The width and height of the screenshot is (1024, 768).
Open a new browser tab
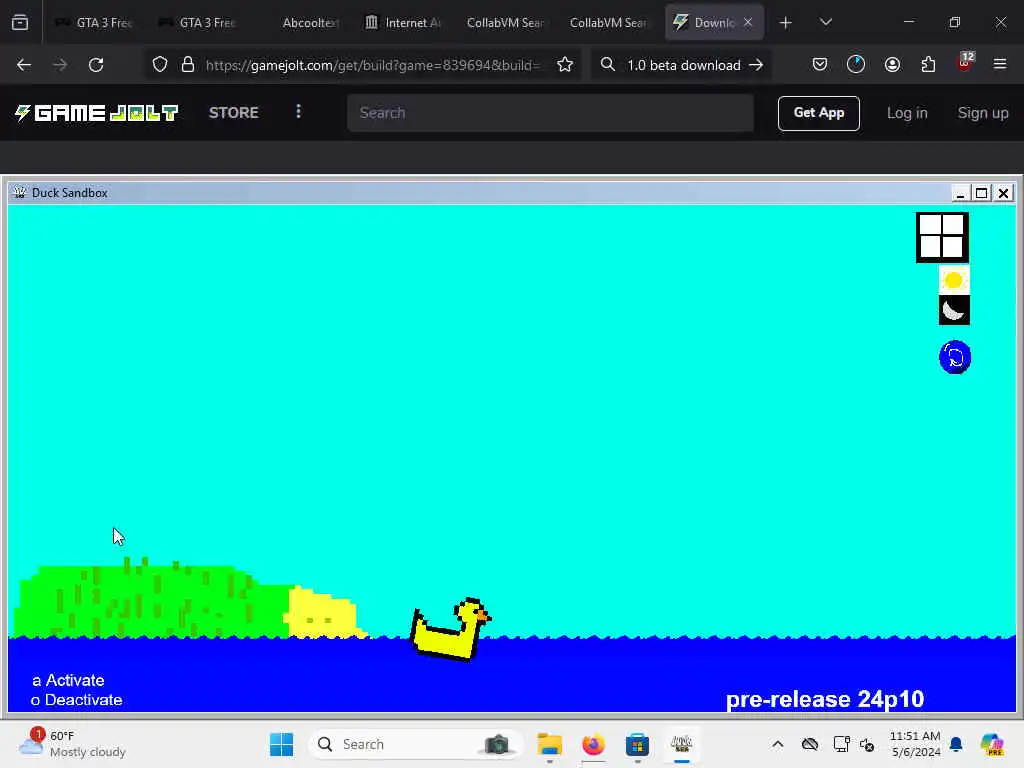(x=786, y=23)
